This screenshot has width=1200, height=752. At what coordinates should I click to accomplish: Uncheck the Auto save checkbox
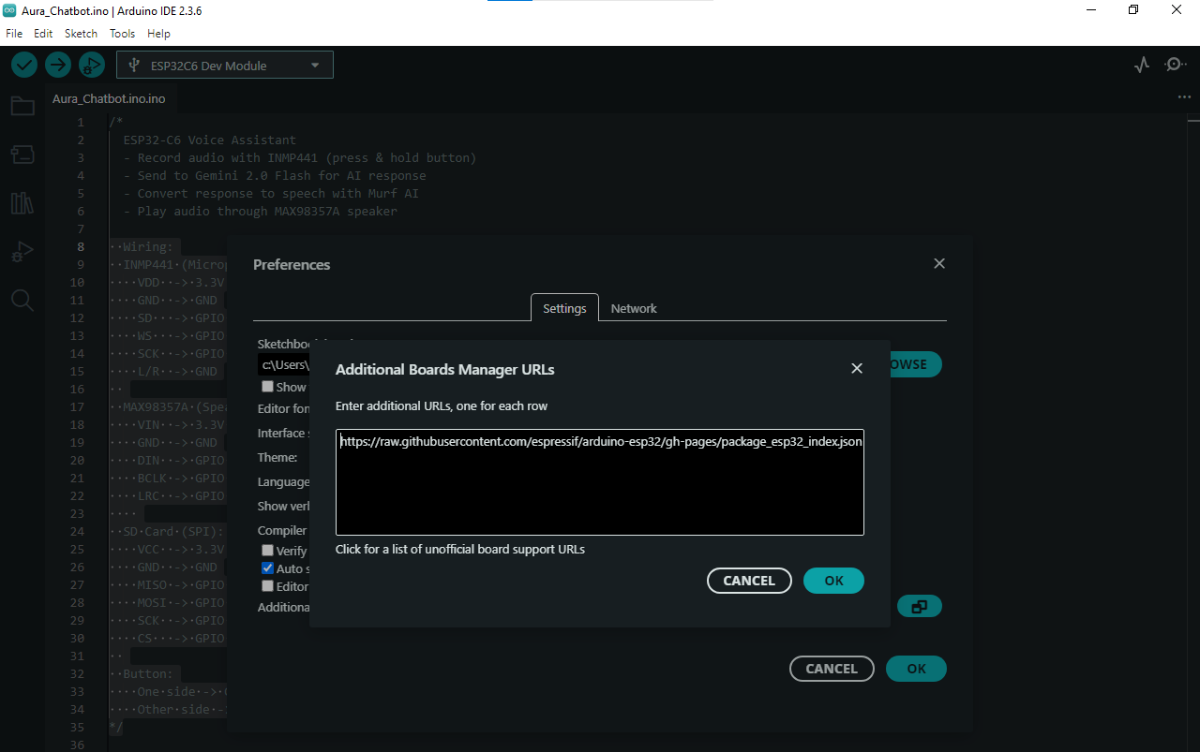tap(267, 568)
